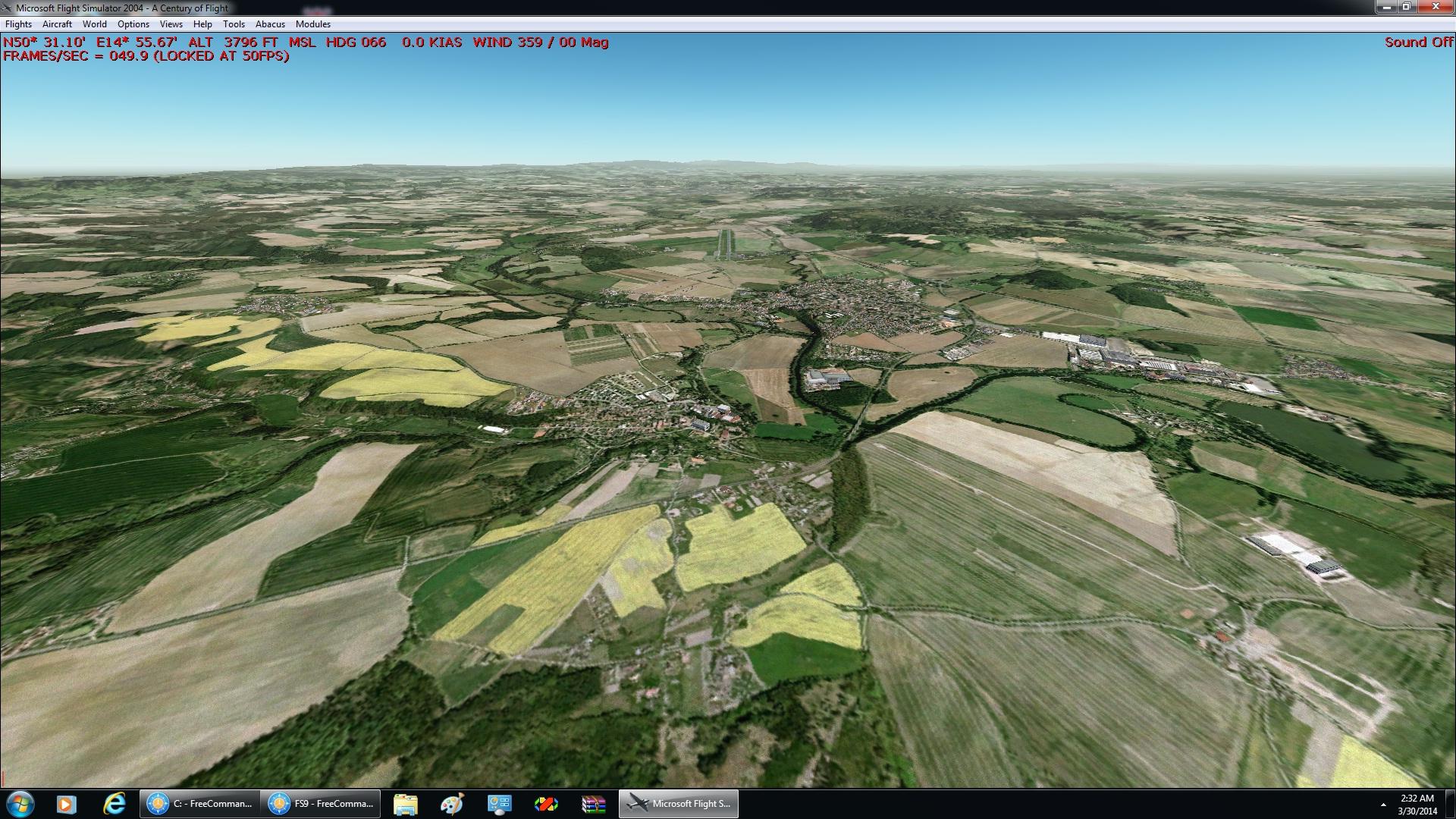Open the Flights menu
The image size is (1456, 819).
pos(19,24)
